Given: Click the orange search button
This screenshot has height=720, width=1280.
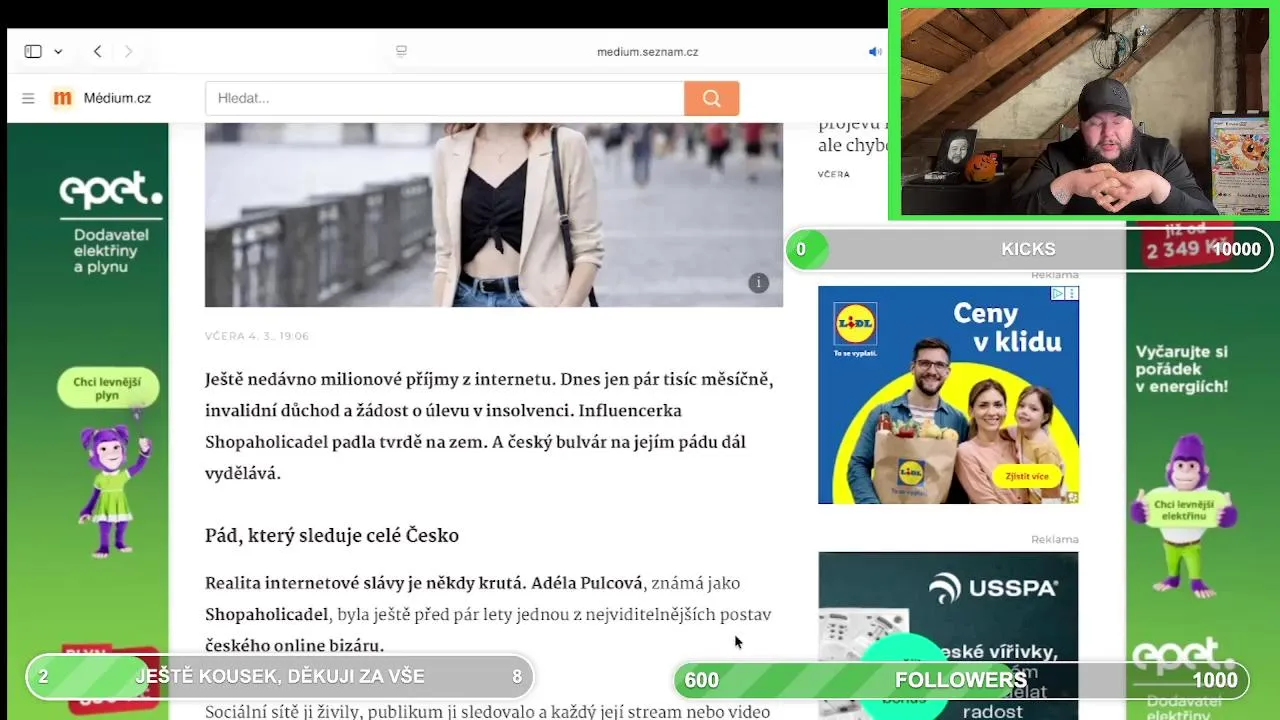Looking at the screenshot, I should 712,98.
